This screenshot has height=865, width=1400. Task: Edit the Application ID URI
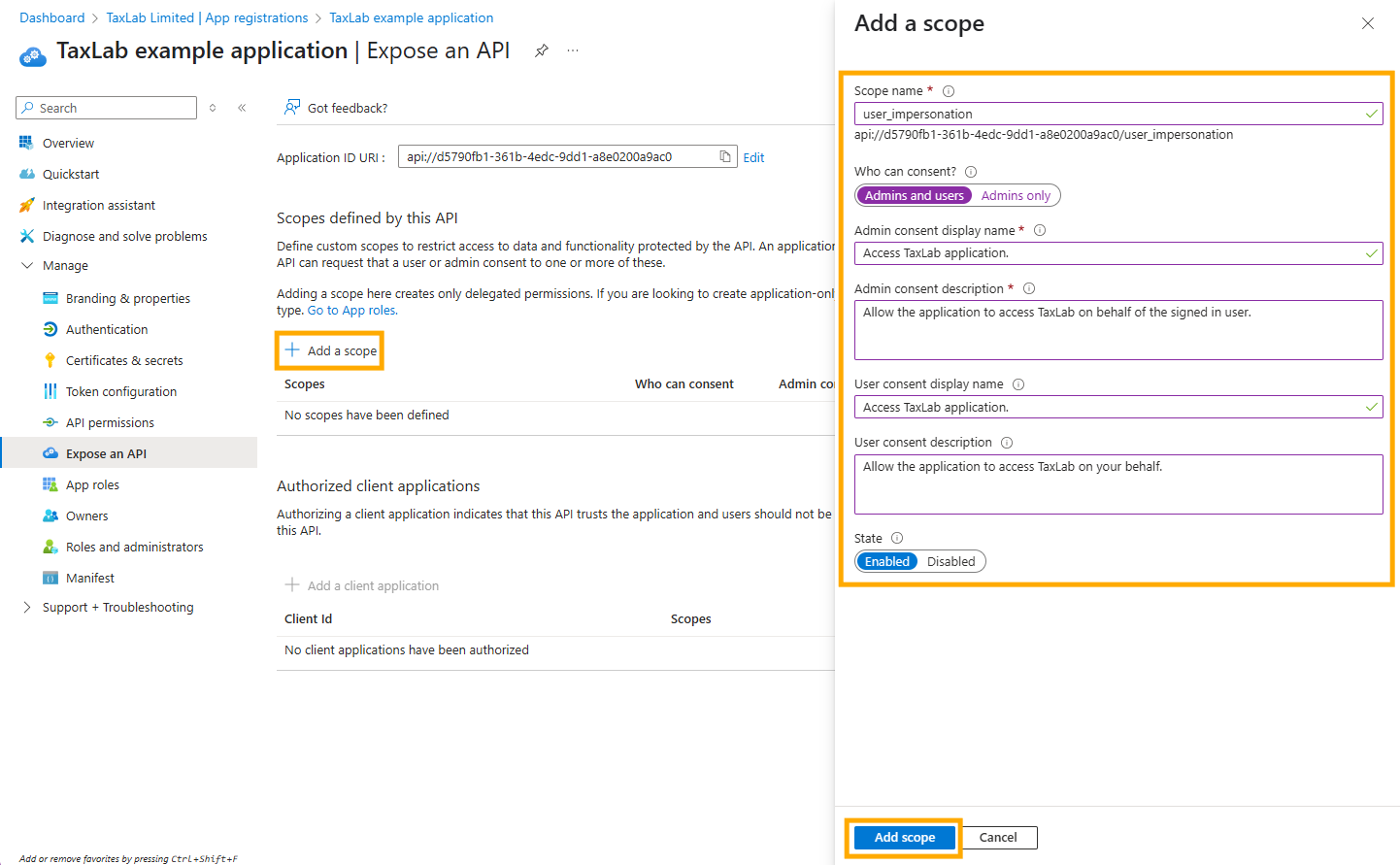[753, 157]
